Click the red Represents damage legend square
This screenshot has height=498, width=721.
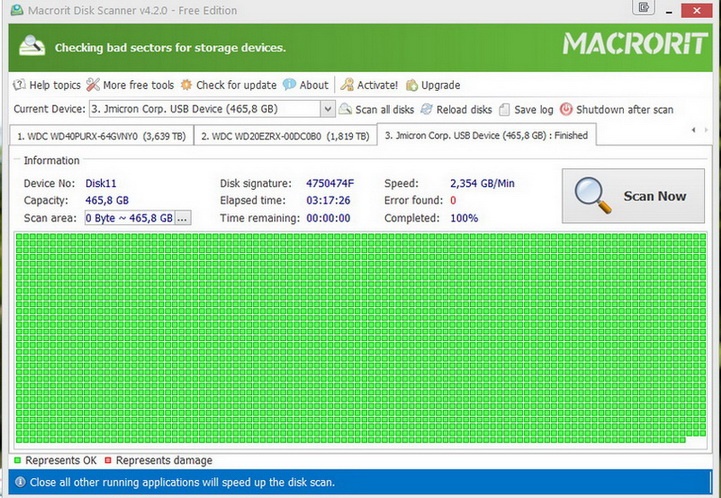pos(108,460)
